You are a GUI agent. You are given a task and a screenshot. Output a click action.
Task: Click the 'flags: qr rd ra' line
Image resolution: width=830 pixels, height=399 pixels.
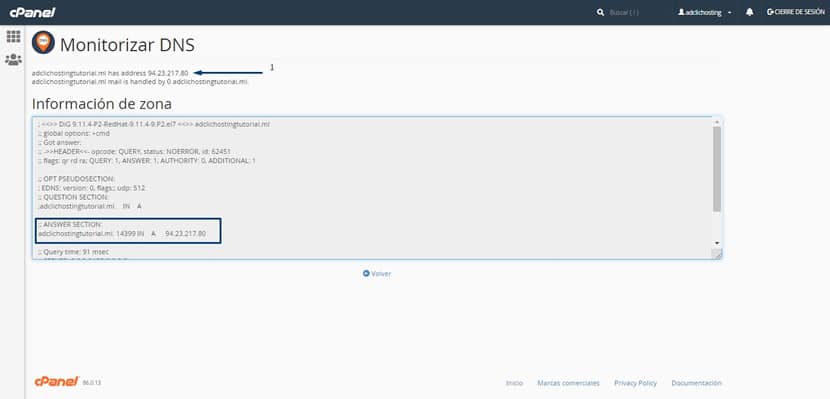pyautogui.click(x=146, y=160)
